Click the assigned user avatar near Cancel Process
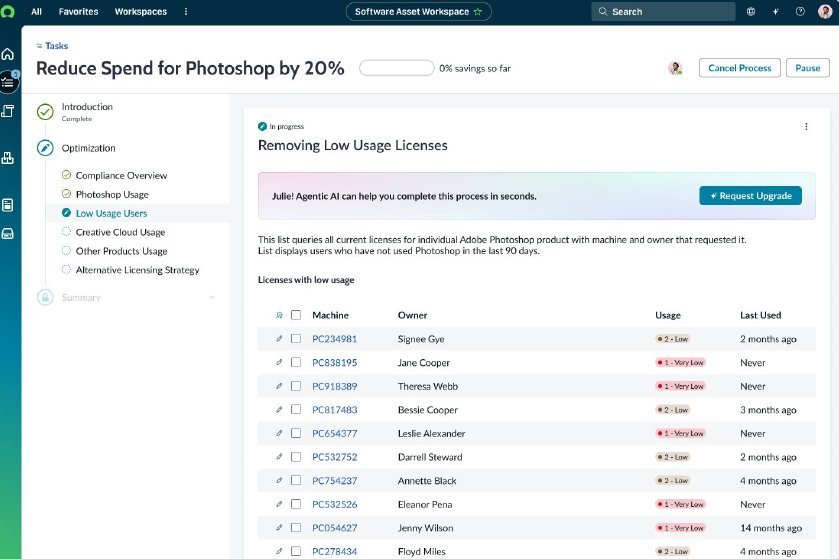This screenshot has height=559, width=839. 675,68
